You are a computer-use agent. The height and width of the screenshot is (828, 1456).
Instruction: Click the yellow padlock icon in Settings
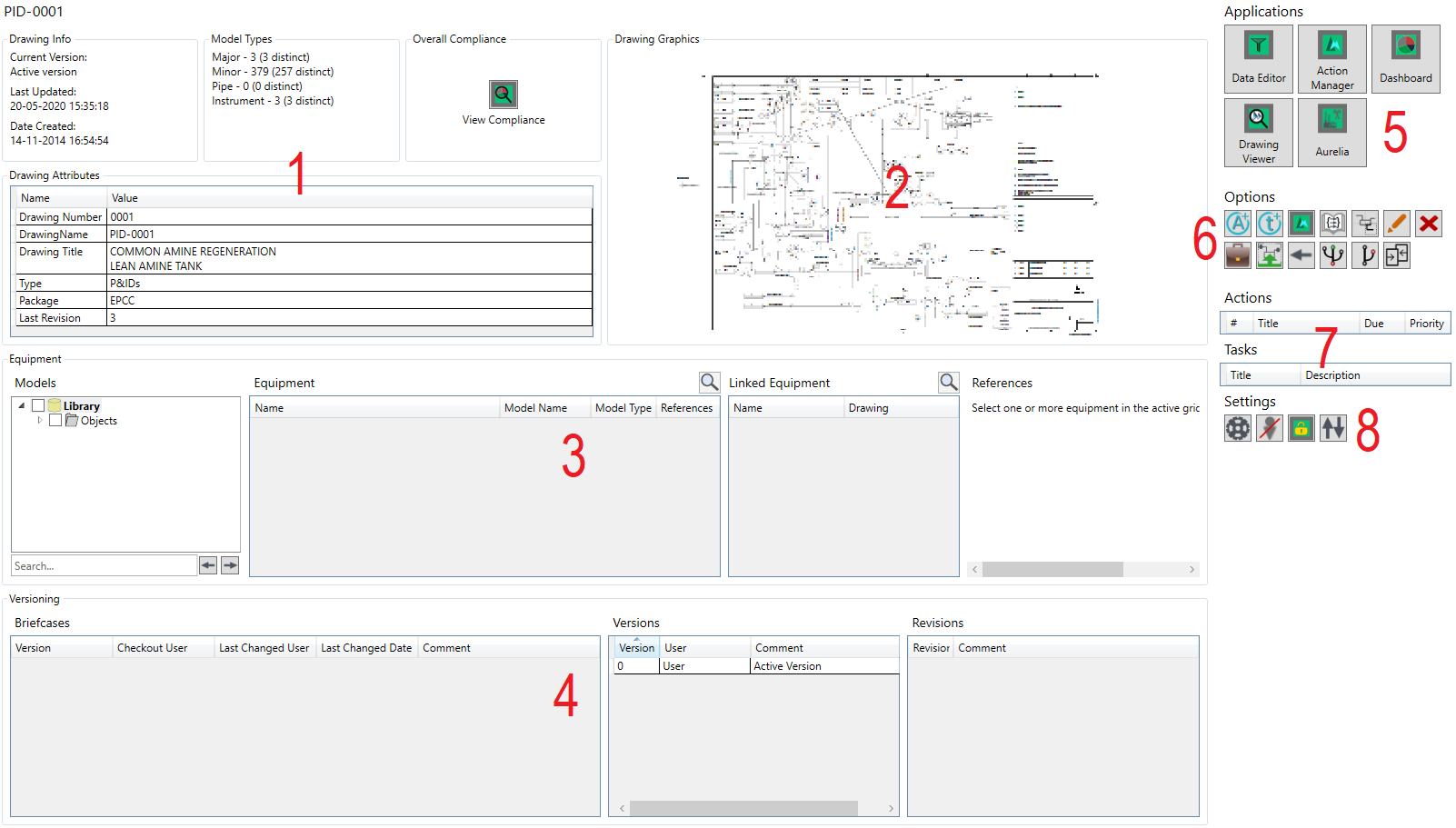pyautogui.click(x=1301, y=428)
